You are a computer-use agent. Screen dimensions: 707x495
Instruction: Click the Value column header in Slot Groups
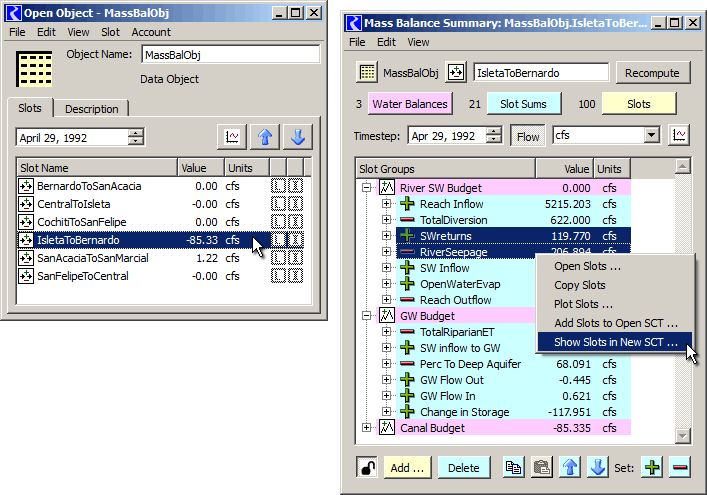point(565,169)
